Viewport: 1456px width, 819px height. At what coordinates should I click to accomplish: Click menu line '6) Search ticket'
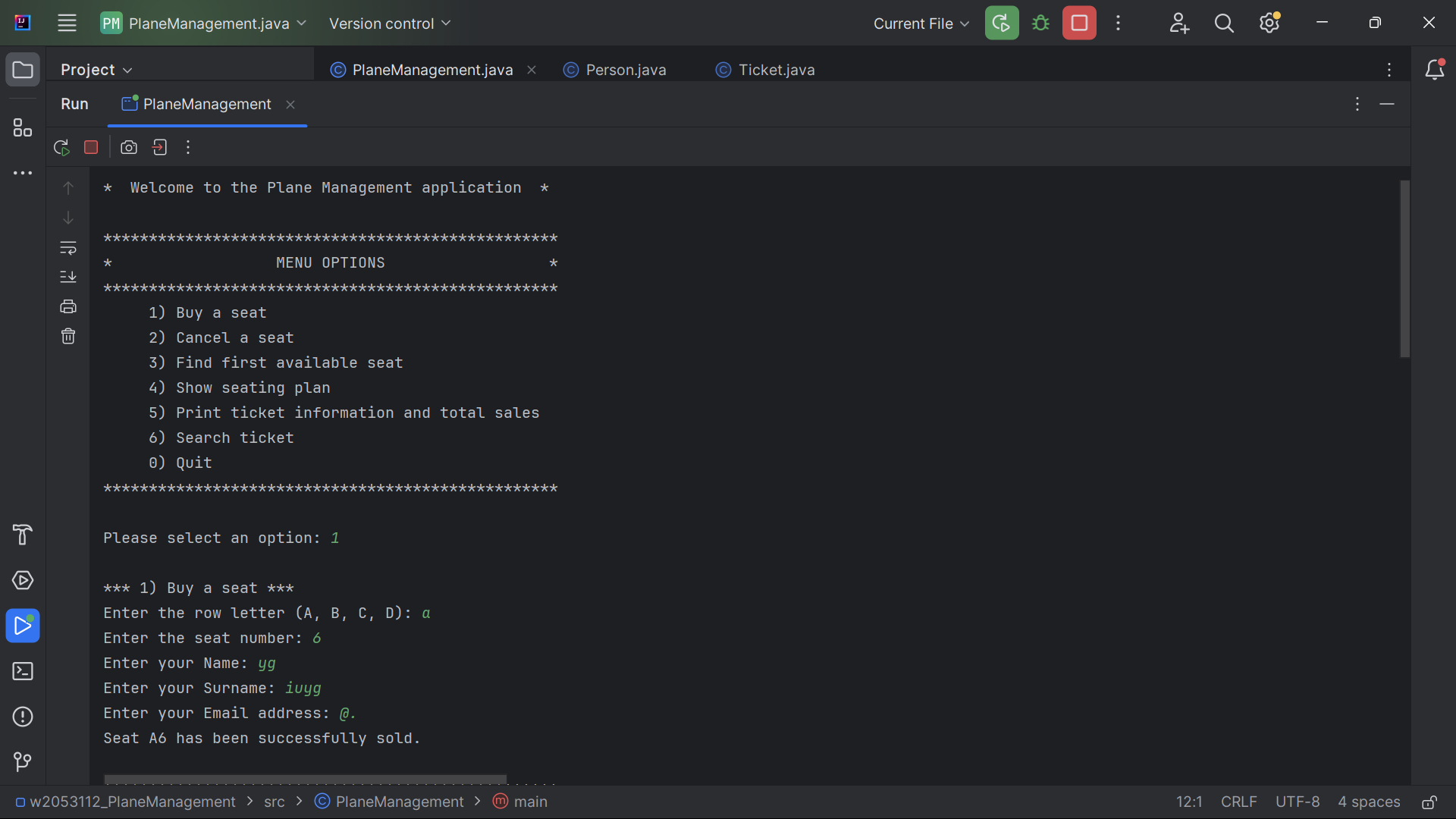tap(221, 438)
